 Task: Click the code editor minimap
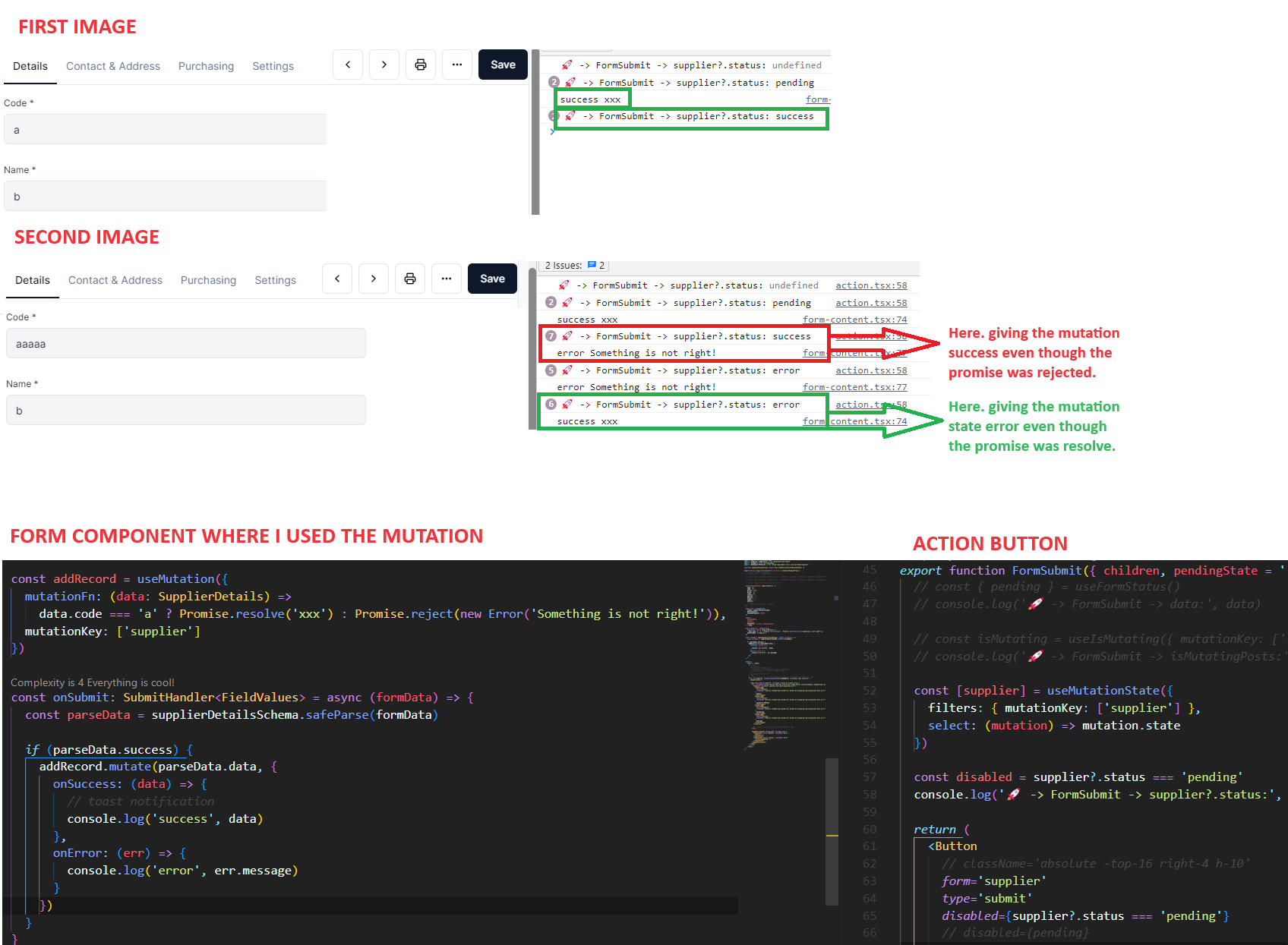784,654
